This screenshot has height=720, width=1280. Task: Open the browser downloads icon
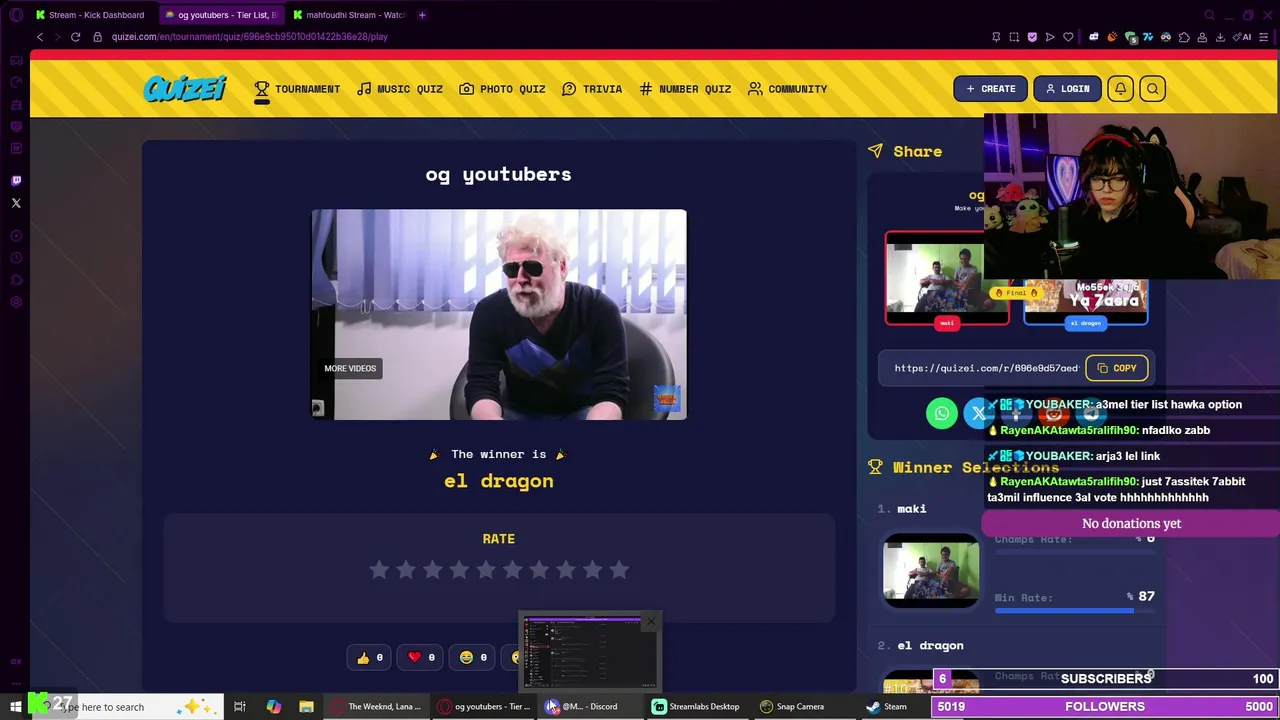[1220, 37]
